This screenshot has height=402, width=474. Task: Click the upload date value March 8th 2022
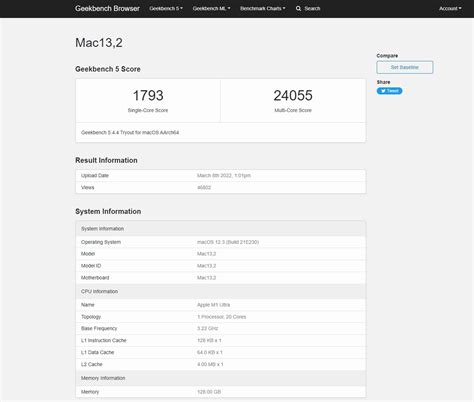click(224, 176)
